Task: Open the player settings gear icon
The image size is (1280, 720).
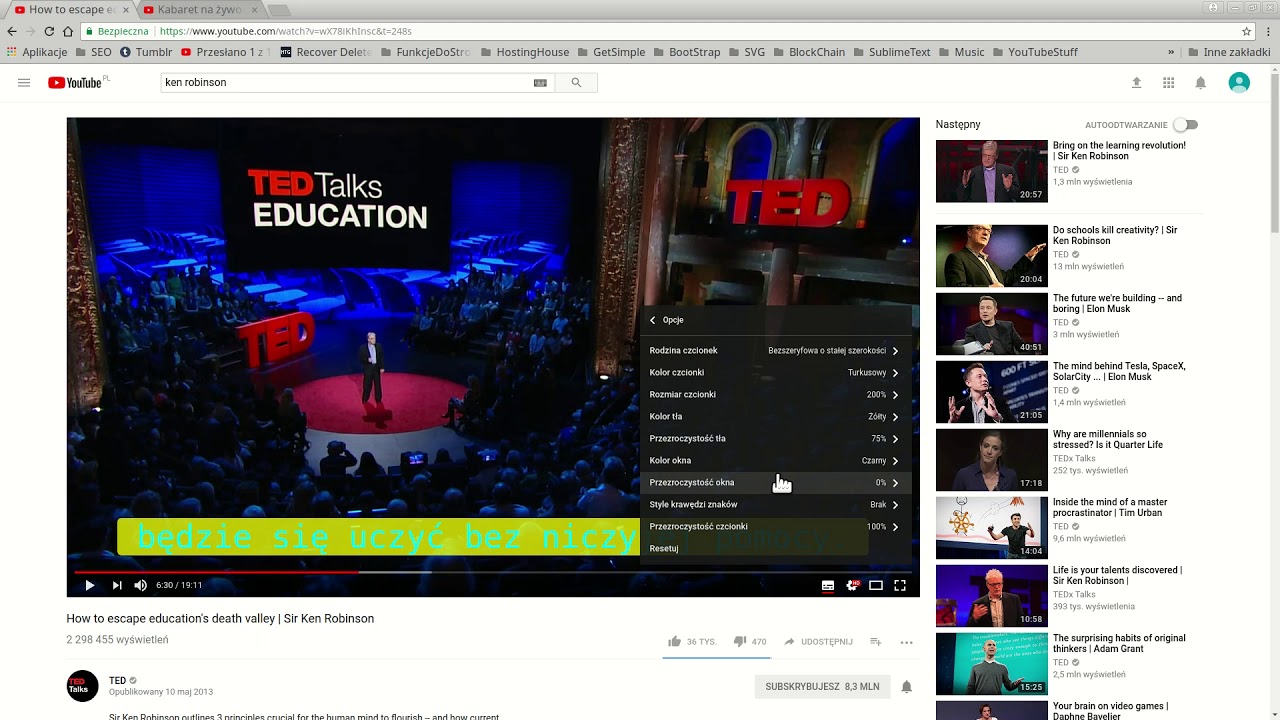Action: point(852,585)
